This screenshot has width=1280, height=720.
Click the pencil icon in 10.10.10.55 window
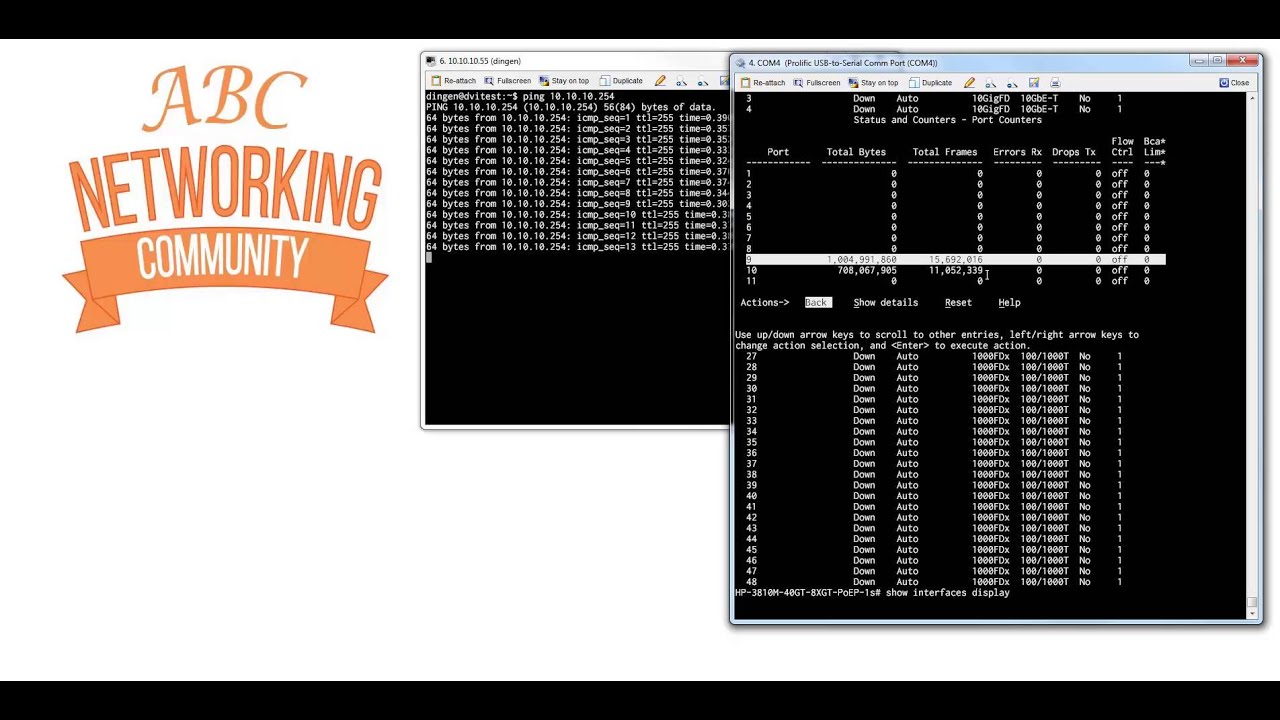click(x=660, y=81)
